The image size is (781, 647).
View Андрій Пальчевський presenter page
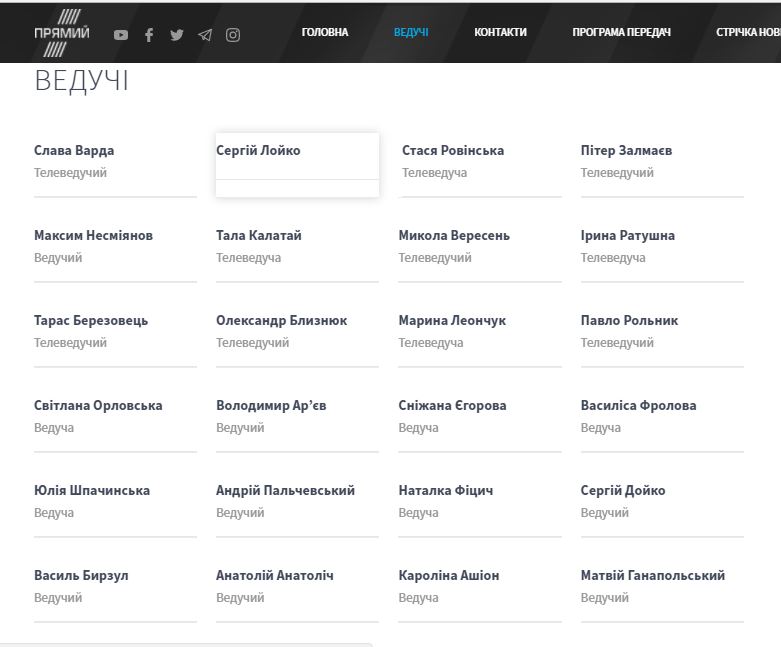pos(285,491)
